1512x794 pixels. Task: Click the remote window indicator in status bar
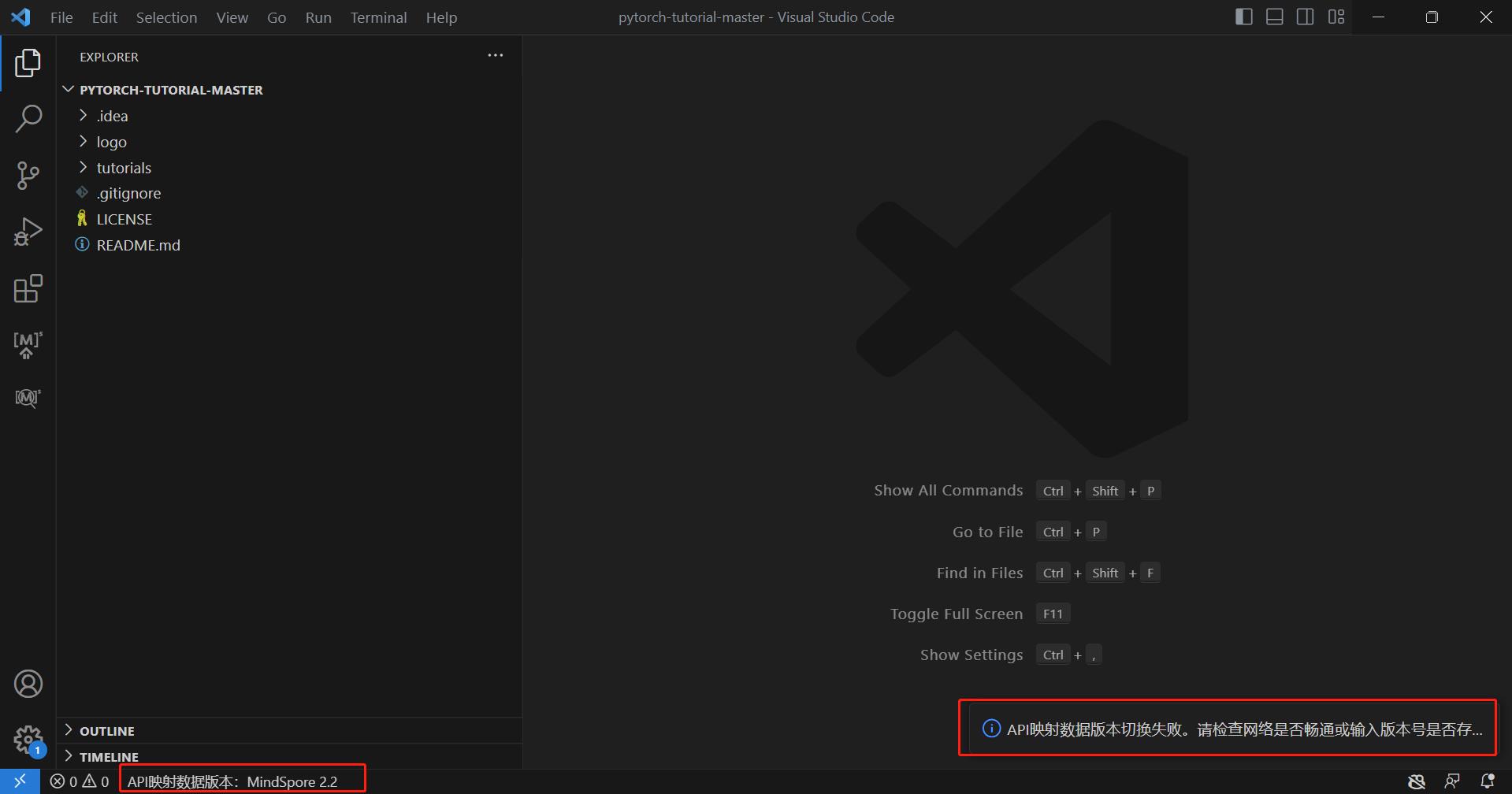[20, 781]
